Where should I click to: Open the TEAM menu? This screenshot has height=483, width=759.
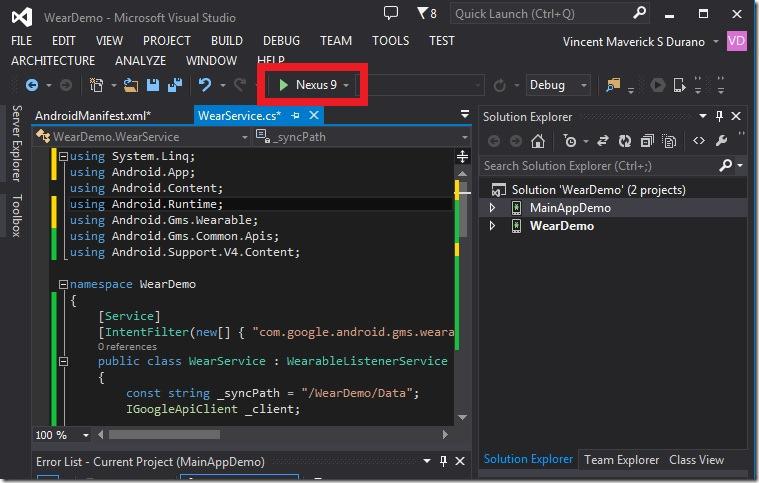click(x=336, y=41)
